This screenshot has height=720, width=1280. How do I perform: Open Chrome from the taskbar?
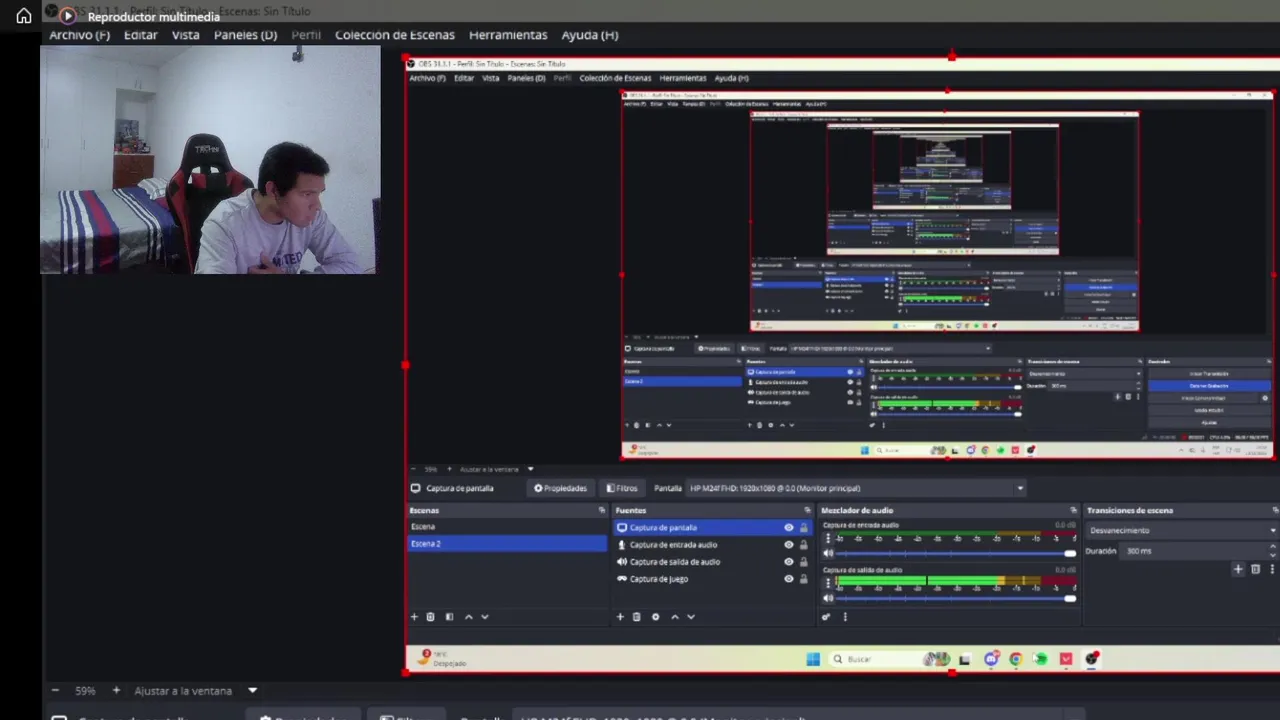(x=1015, y=659)
